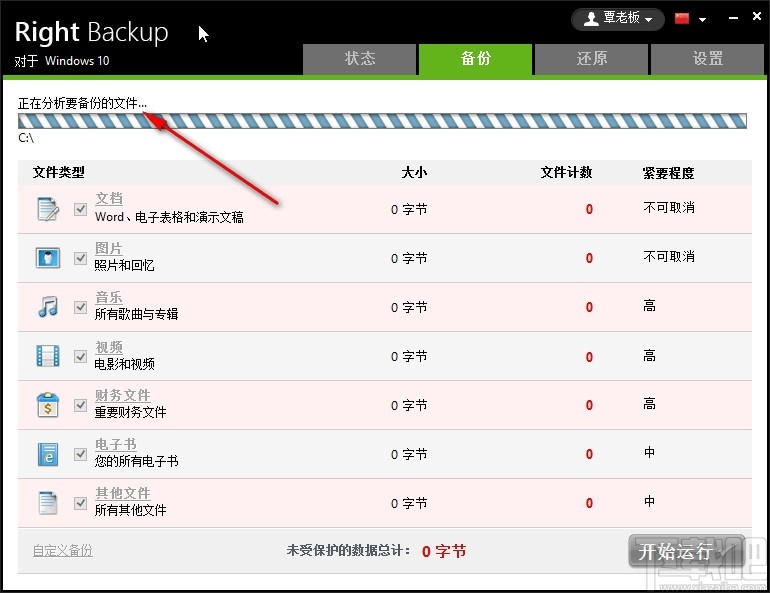This screenshot has width=770, height=593.
Task: Switch to the 状态 status tab
Action: 359,59
